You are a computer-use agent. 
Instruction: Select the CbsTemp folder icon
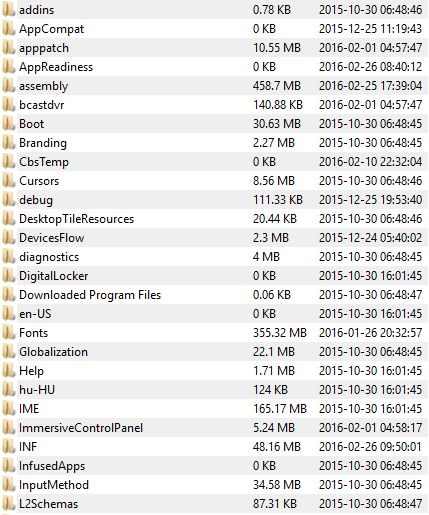pos(8,162)
